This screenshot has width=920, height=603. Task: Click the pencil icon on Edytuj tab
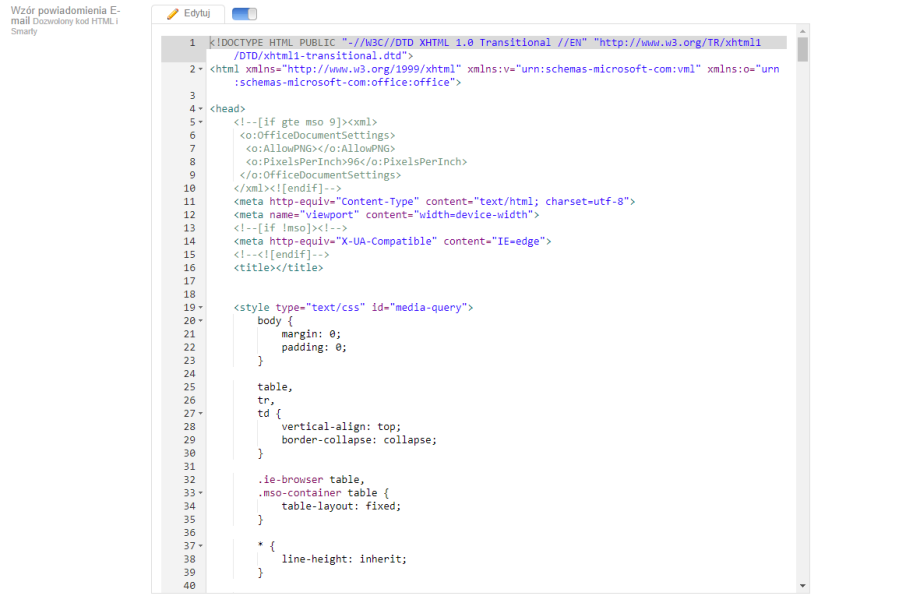pos(173,14)
